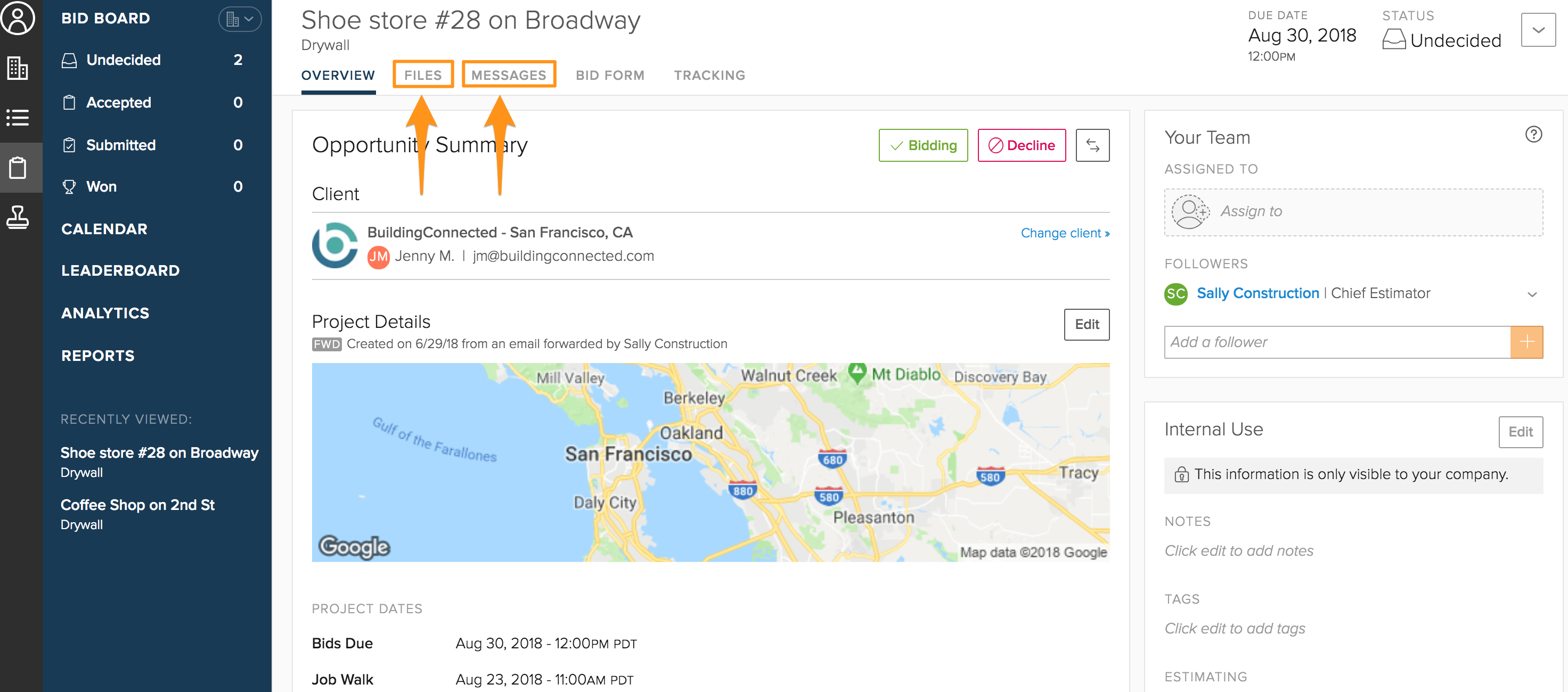The height and width of the screenshot is (692, 1568).
Task: Decline this bid opportunity
Action: 1022,145
